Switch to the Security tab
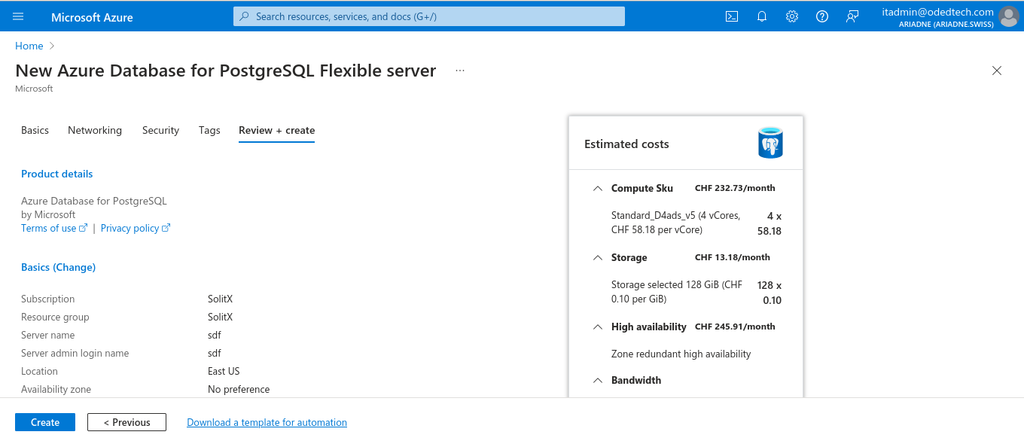1024x446 pixels. [161, 130]
